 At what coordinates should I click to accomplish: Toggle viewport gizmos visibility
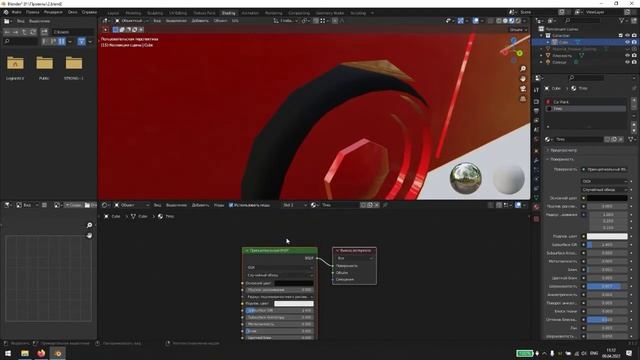tap(460, 20)
